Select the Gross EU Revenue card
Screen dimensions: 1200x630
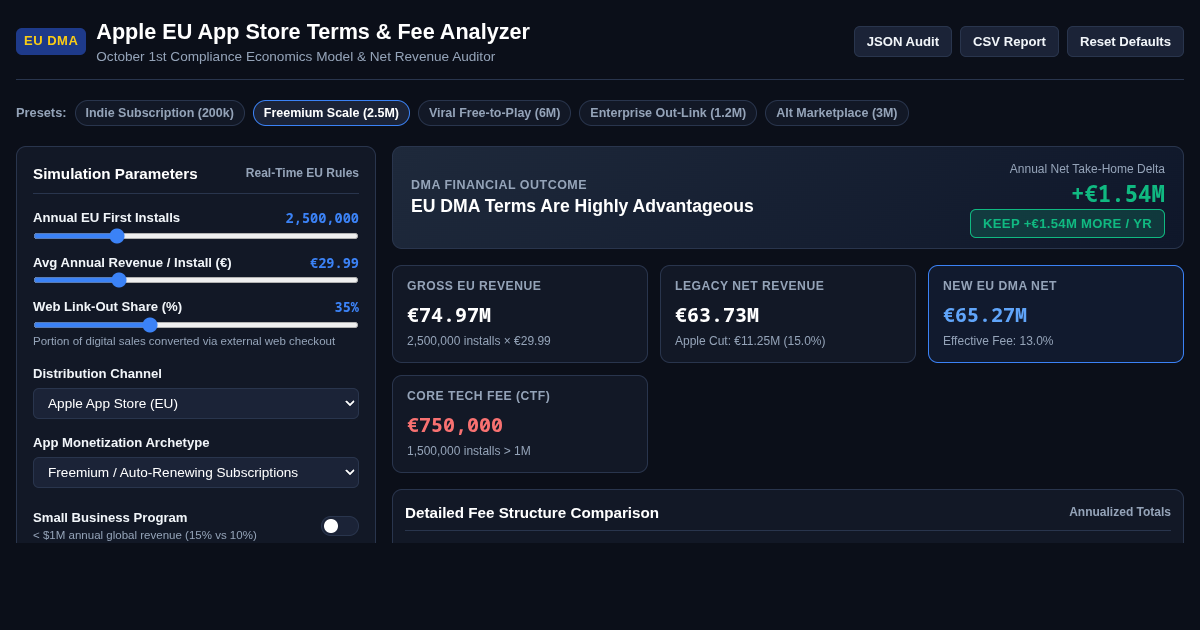(x=520, y=314)
